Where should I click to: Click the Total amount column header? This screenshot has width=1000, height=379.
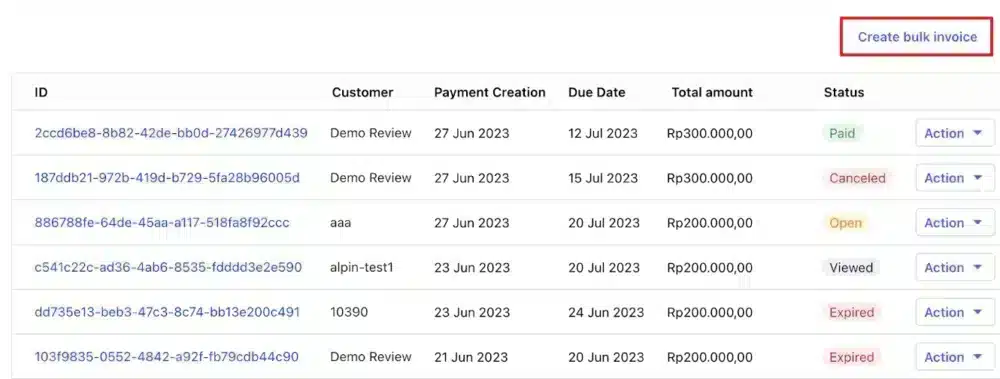[x=712, y=93]
